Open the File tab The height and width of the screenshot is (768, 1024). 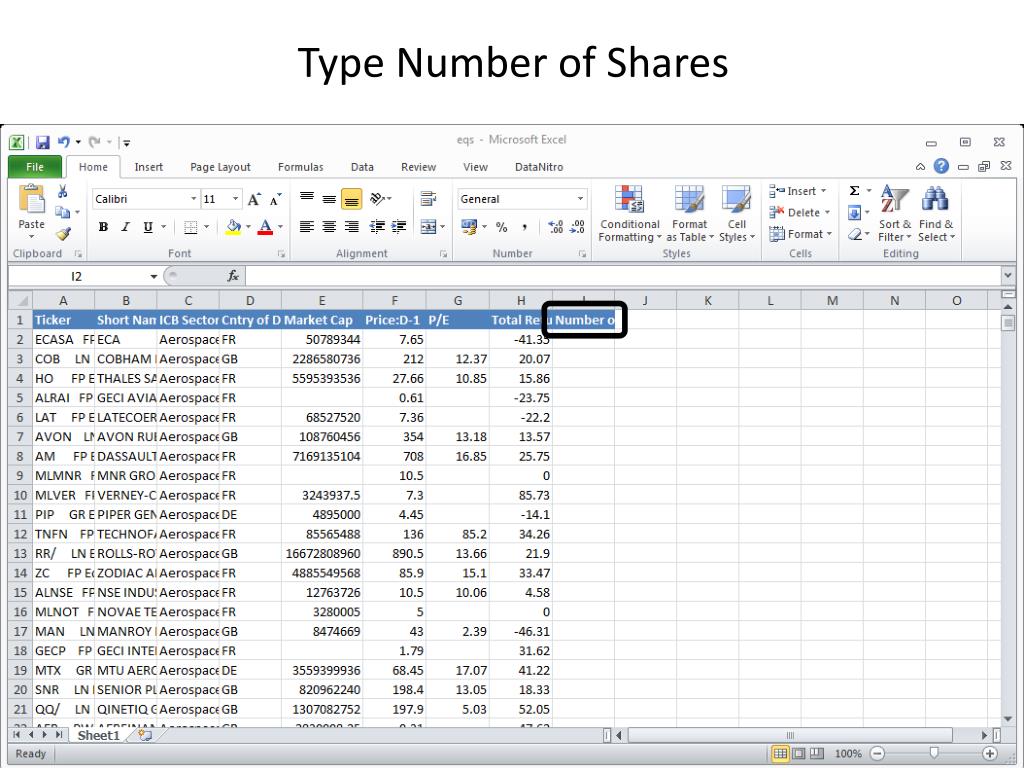pos(35,167)
